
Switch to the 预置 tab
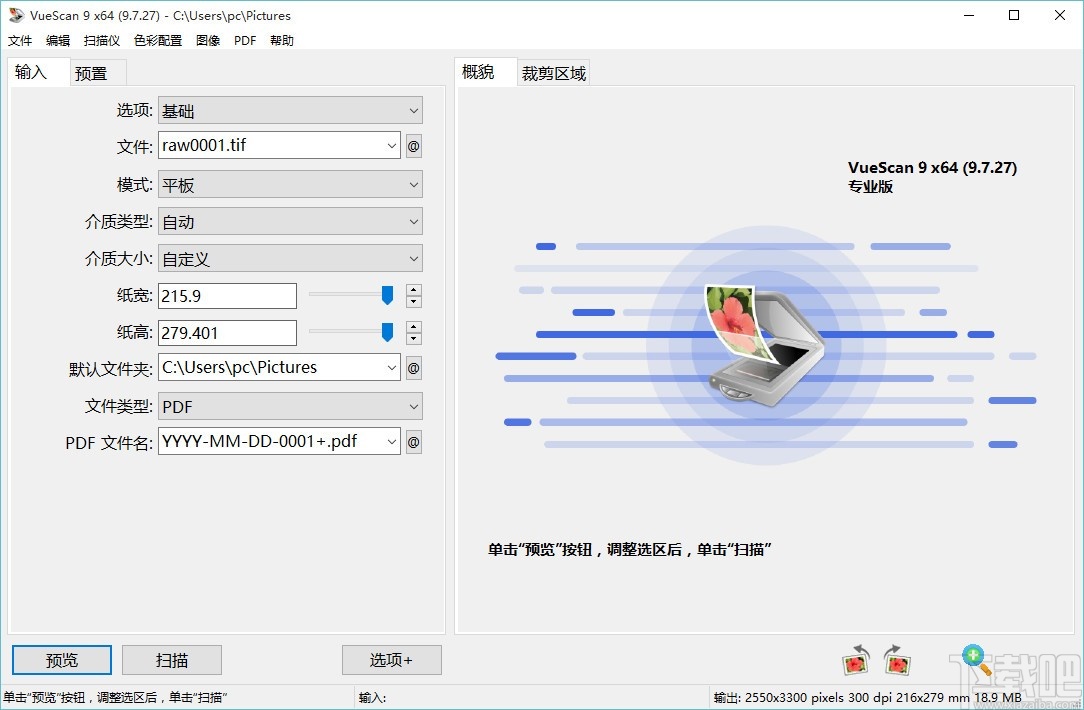tap(95, 72)
